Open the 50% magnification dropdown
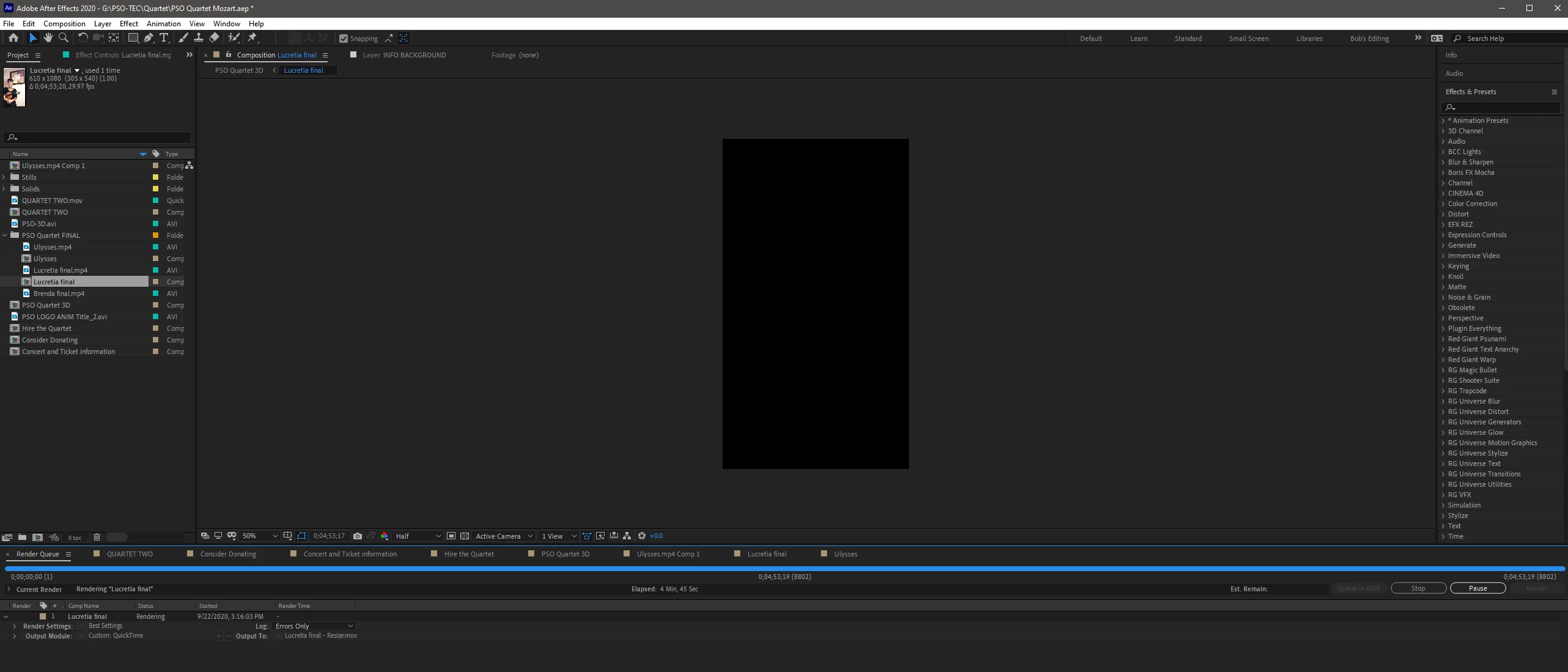 click(260, 536)
